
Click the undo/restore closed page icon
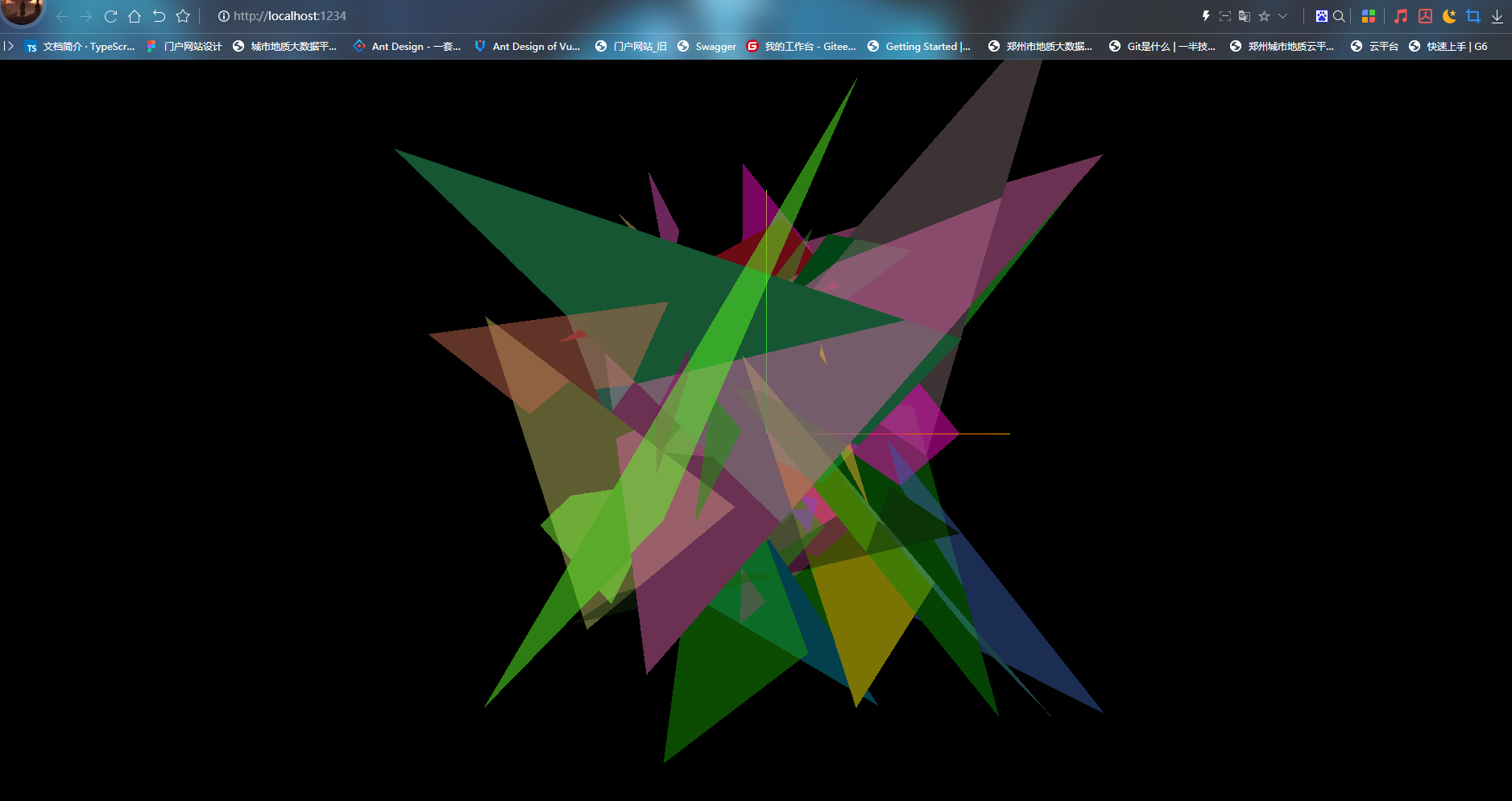pyautogui.click(x=159, y=16)
